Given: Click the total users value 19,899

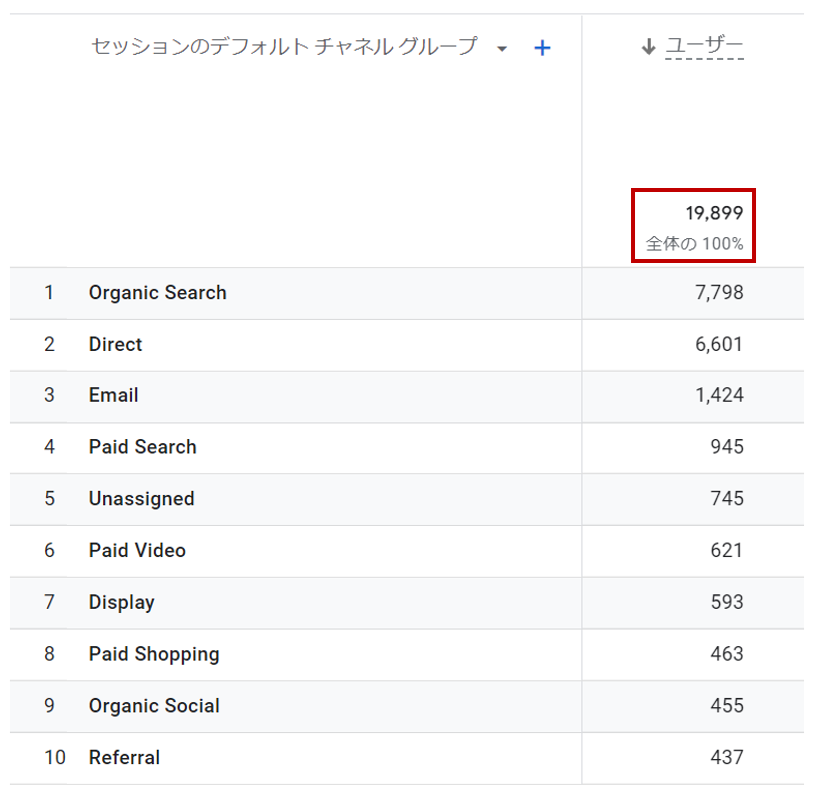Looking at the screenshot, I should click(x=714, y=213).
